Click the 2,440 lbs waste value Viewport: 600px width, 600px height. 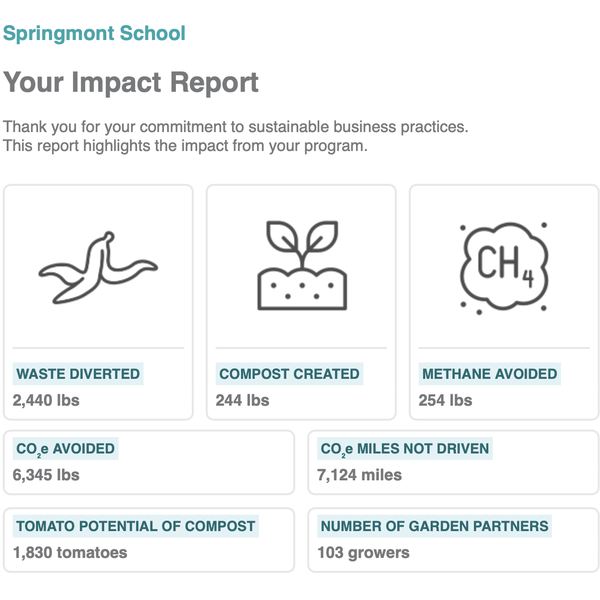(x=46, y=400)
